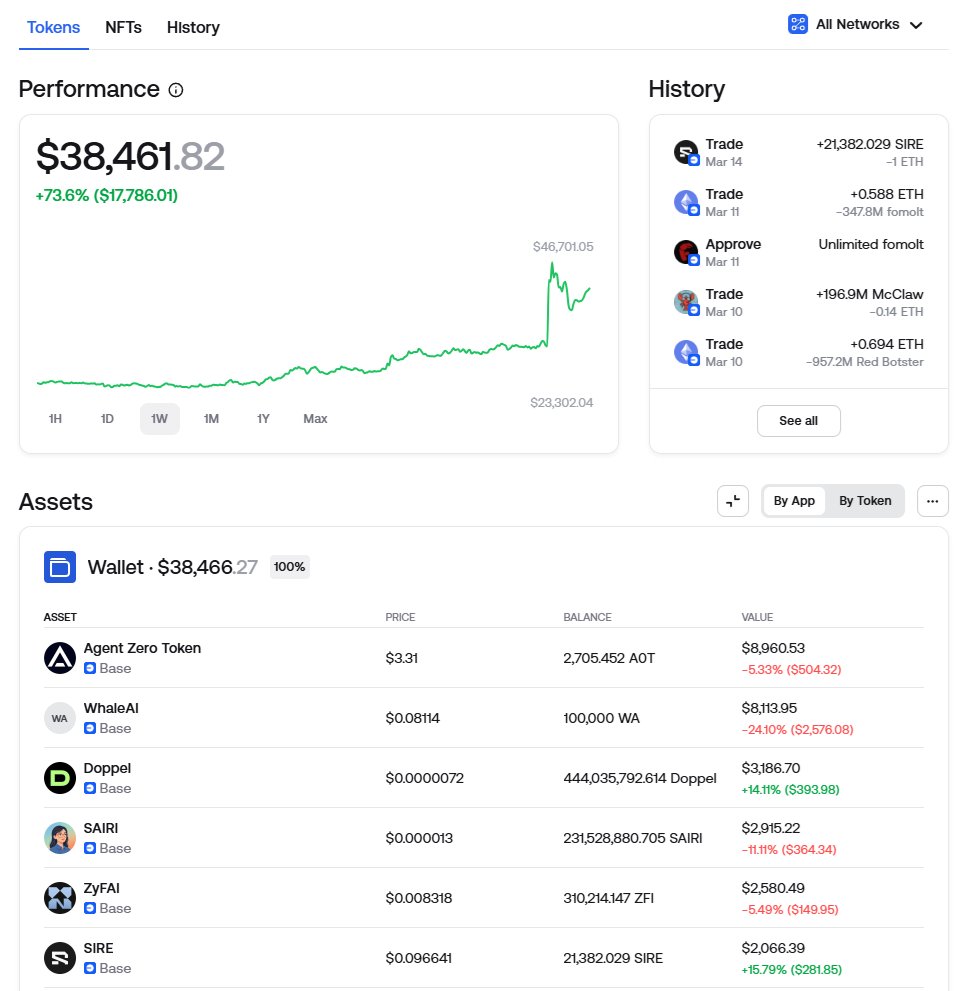Click the blue Wallet icon
Viewport: 962px width, 991px height.
coord(60,567)
